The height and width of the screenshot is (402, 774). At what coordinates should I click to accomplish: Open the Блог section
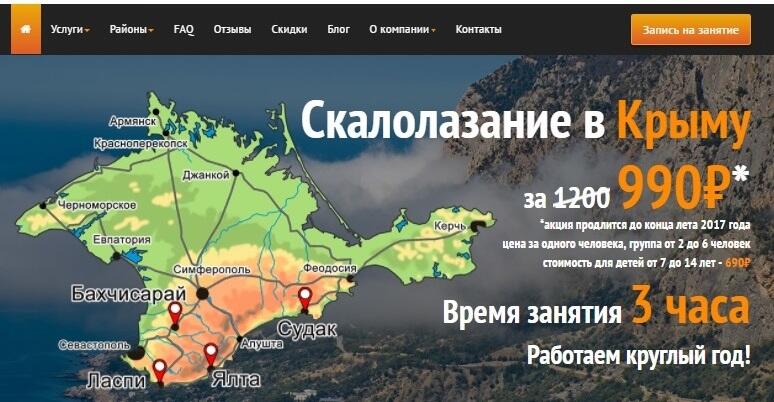pos(339,30)
